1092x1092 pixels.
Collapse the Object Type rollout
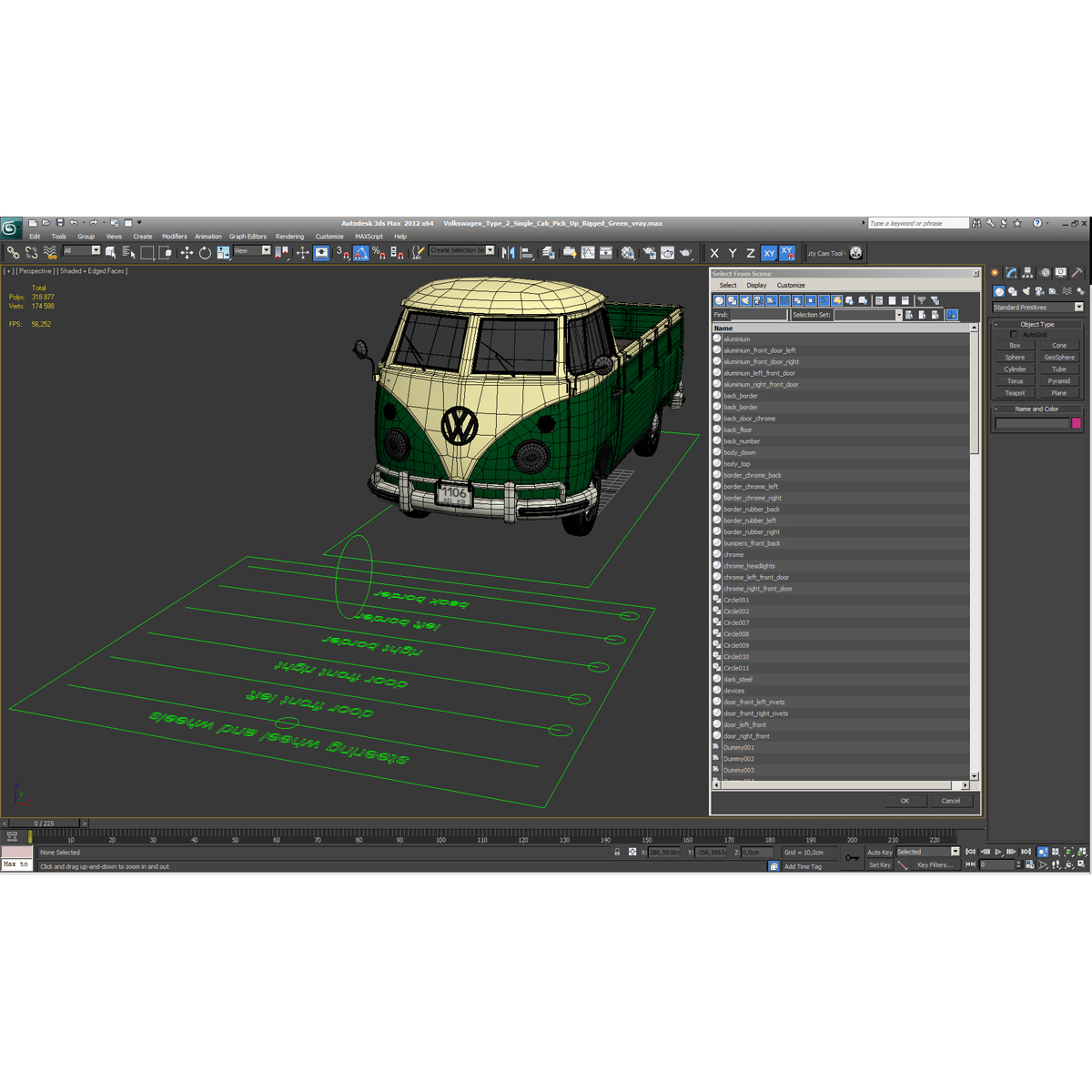click(1037, 324)
